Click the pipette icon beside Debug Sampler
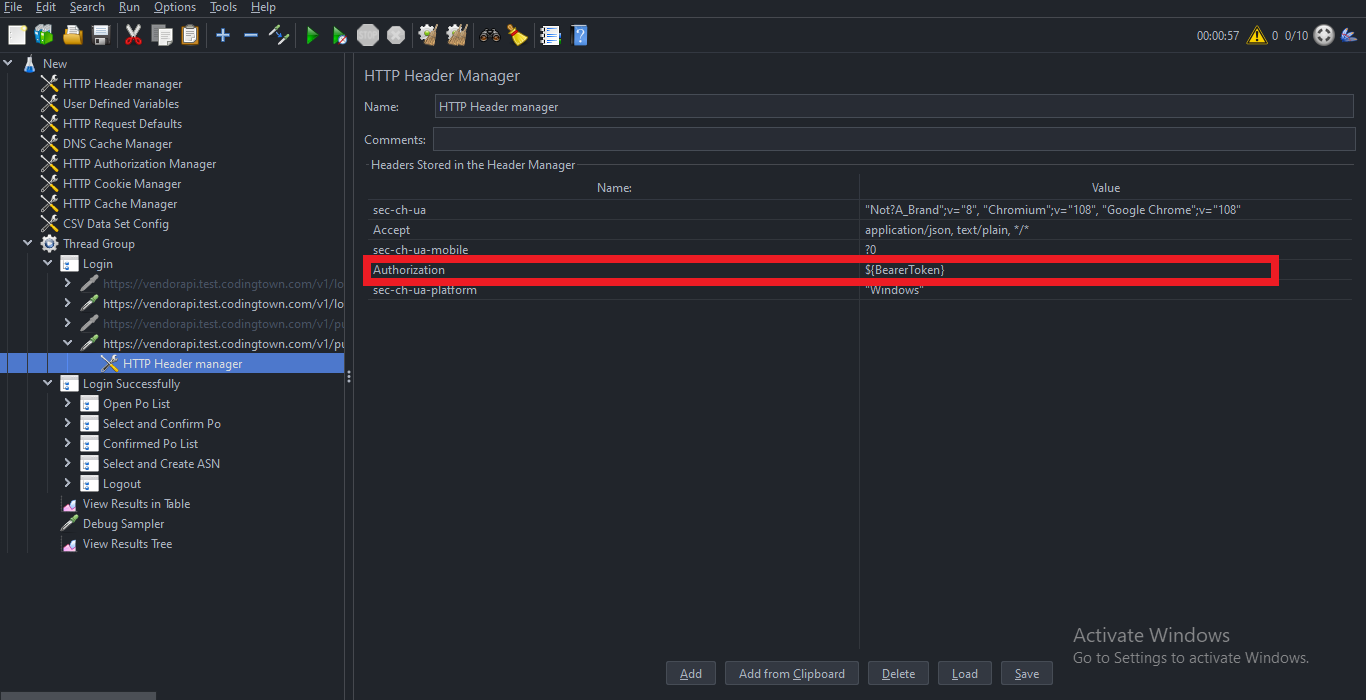 tap(70, 523)
